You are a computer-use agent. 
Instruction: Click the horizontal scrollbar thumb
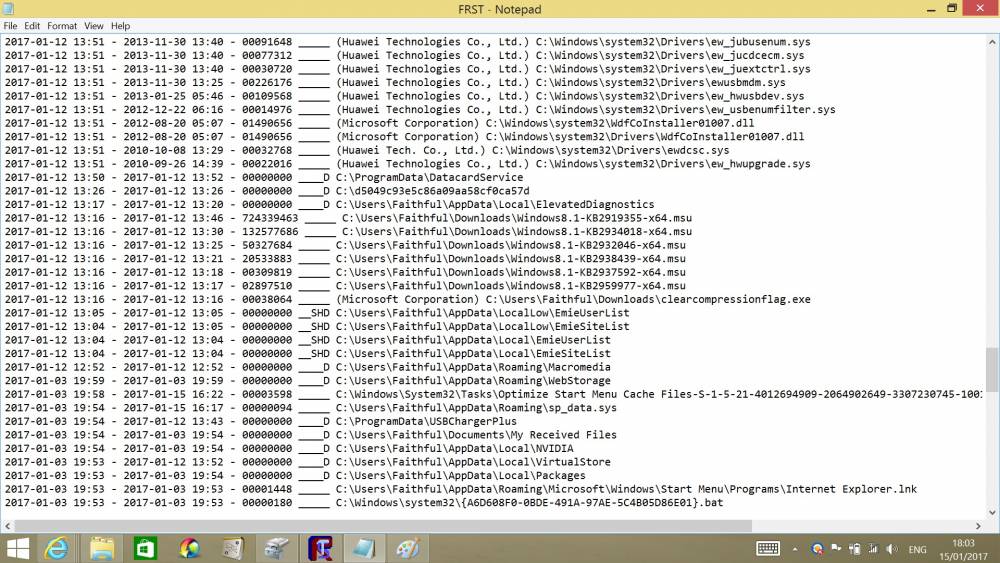coord(383,526)
